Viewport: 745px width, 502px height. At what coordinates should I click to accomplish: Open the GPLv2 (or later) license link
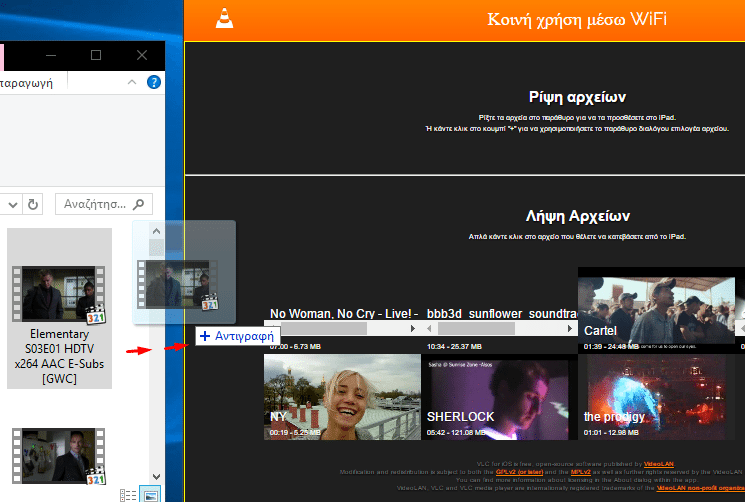pos(519,472)
